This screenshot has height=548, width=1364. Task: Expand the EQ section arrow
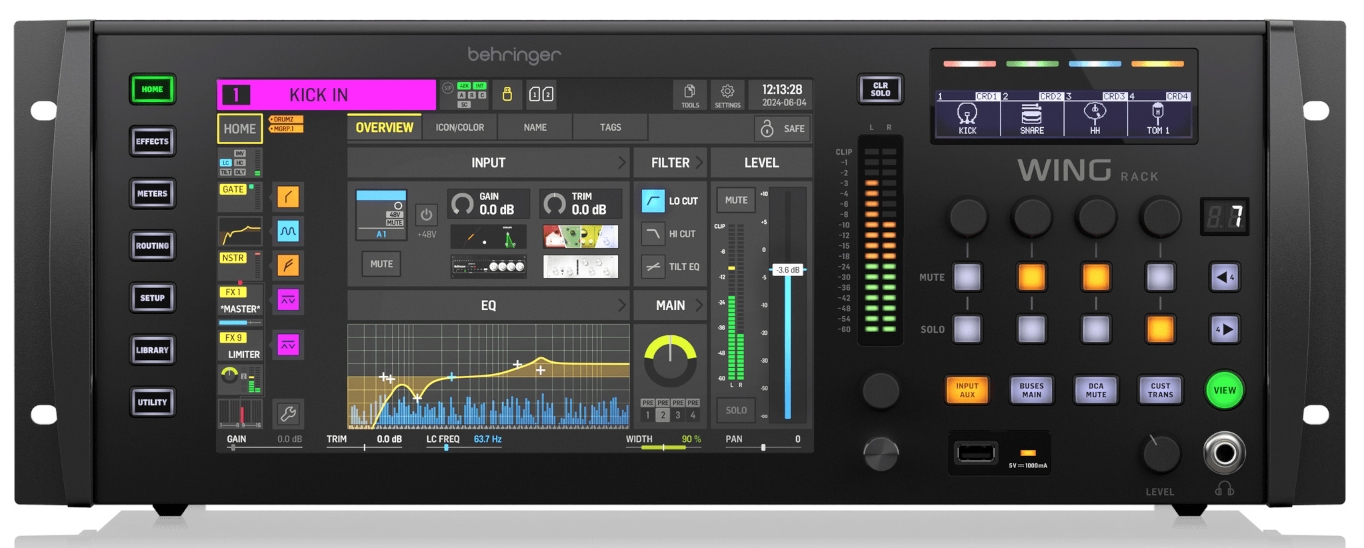point(621,305)
